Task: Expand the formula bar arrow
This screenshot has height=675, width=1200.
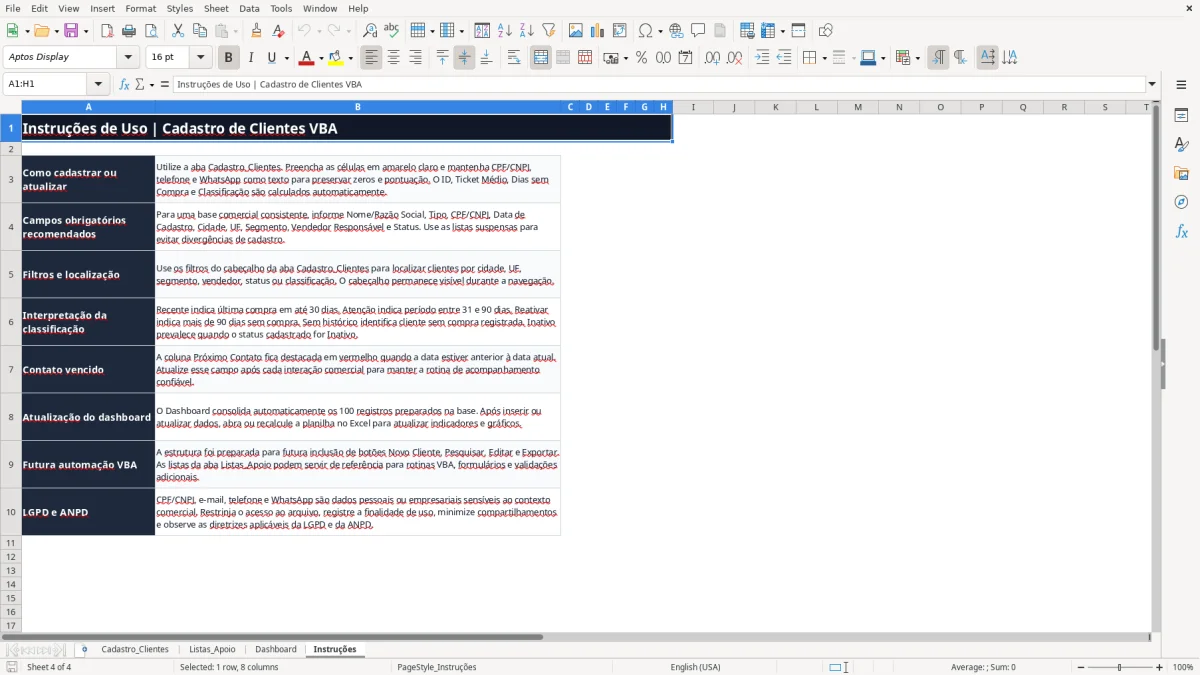Action: (1152, 84)
